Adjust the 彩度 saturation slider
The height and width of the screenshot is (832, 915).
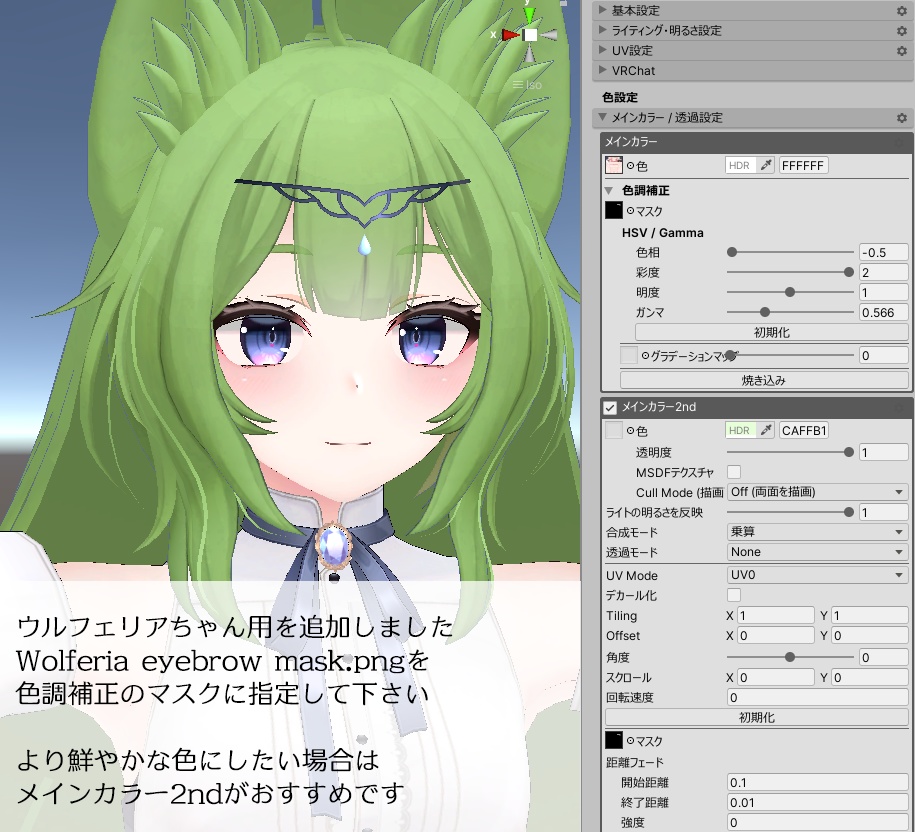coord(790,272)
